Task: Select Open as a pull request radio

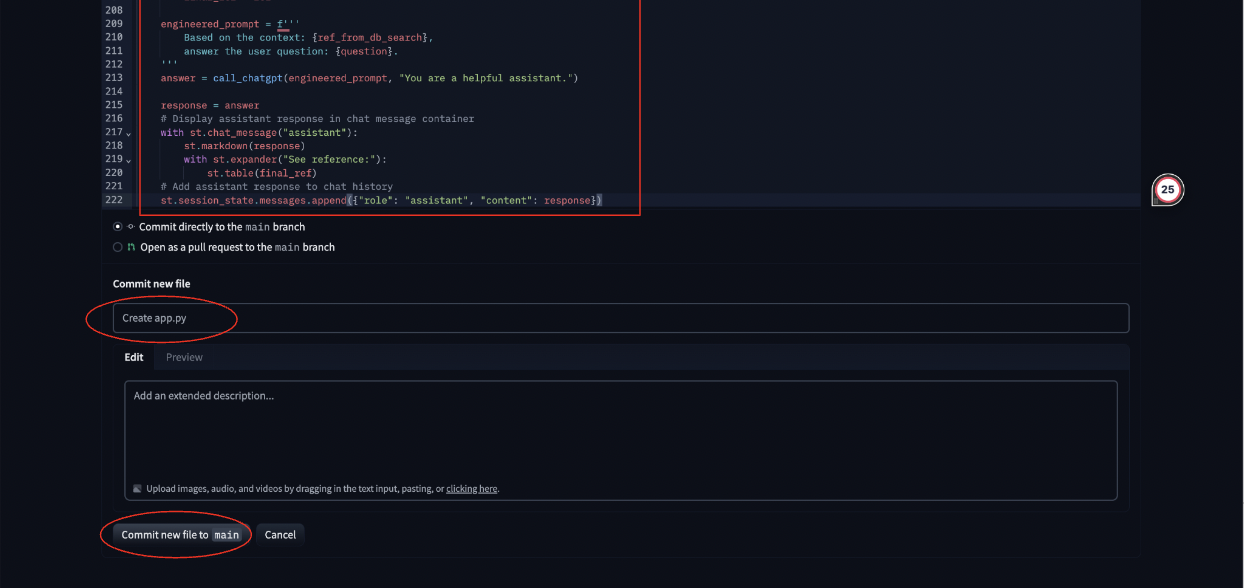Action: click(x=118, y=247)
